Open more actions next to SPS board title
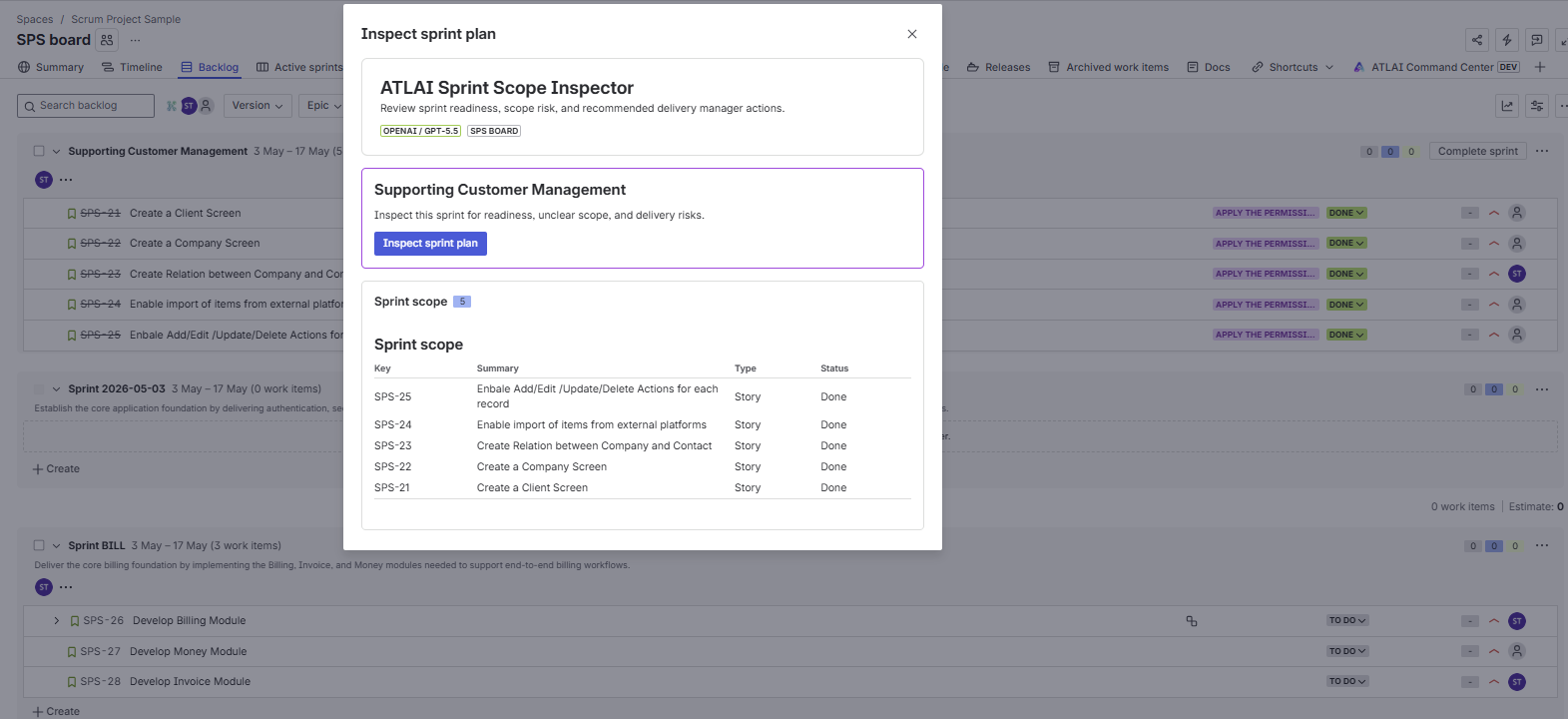This screenshot has width=1568, height=719. pyautogui.click(x=135, y=41)
